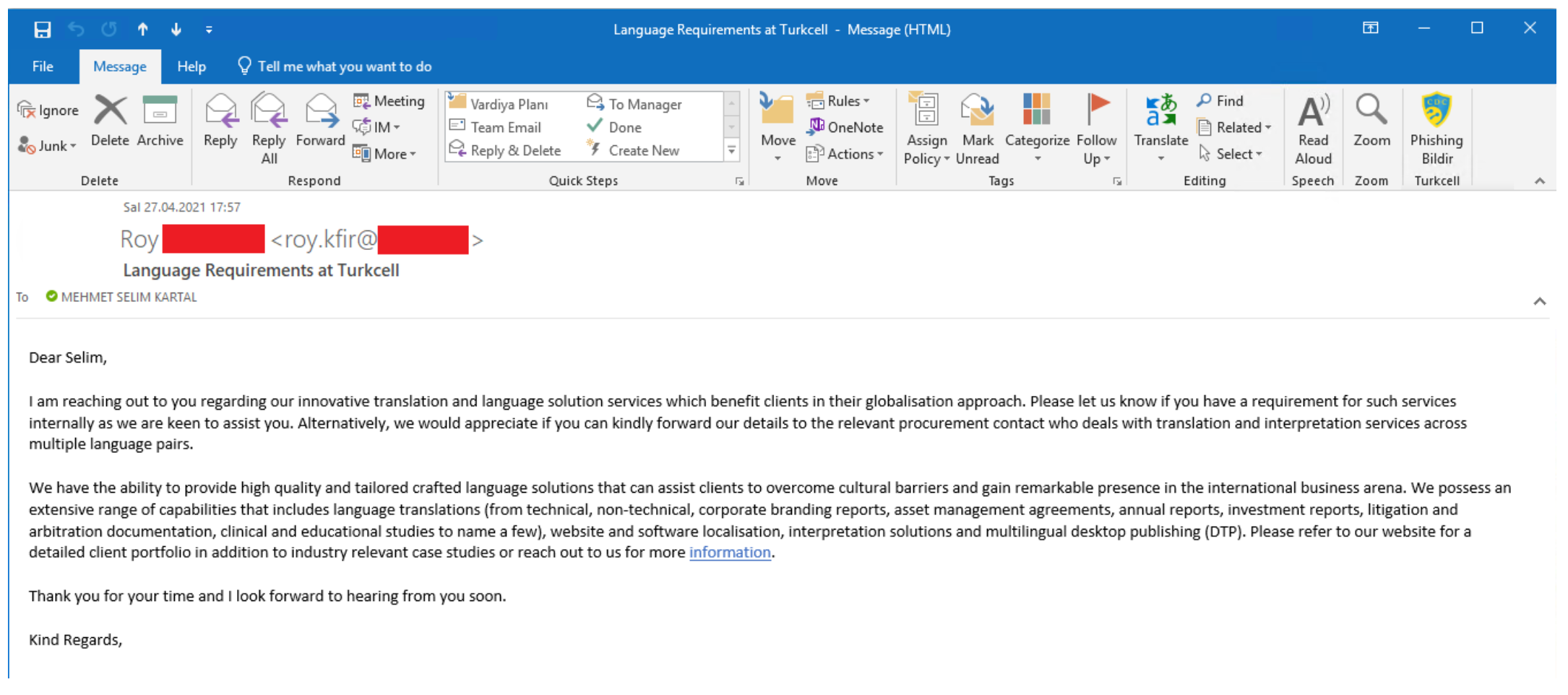Click the subject Language Requirements at Turkcell
The width and height of the screenshot is (1568, 695).
click(261, 270)
